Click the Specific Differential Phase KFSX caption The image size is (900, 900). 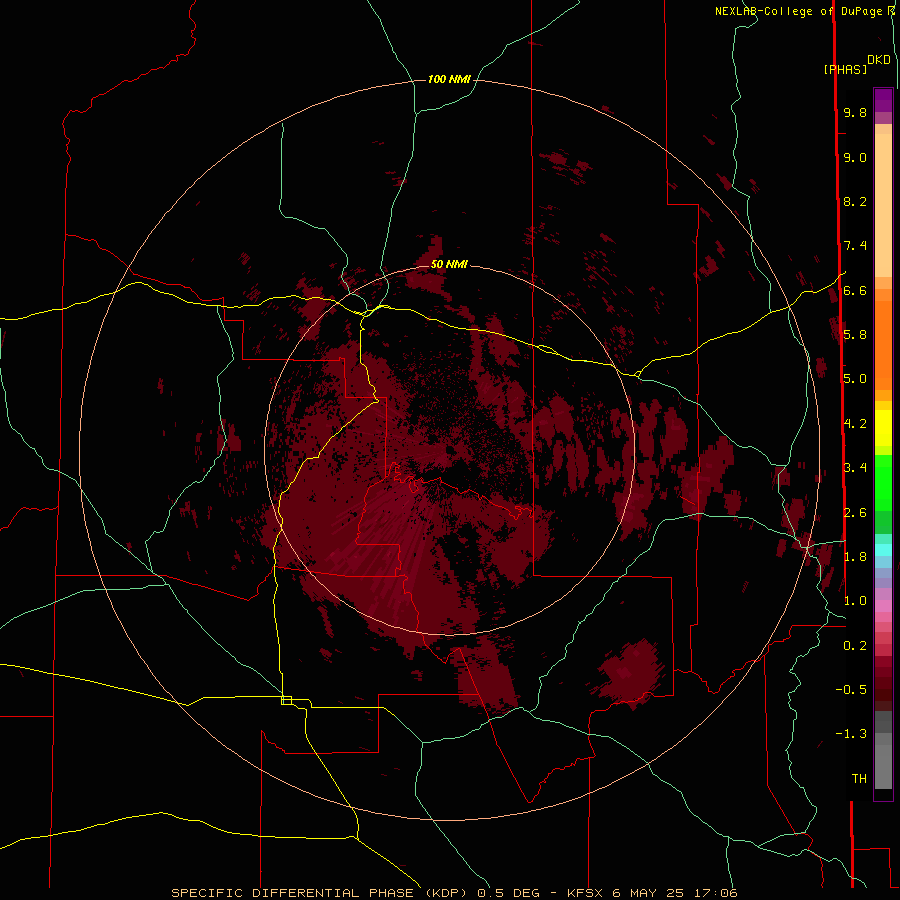pos(454,893)
